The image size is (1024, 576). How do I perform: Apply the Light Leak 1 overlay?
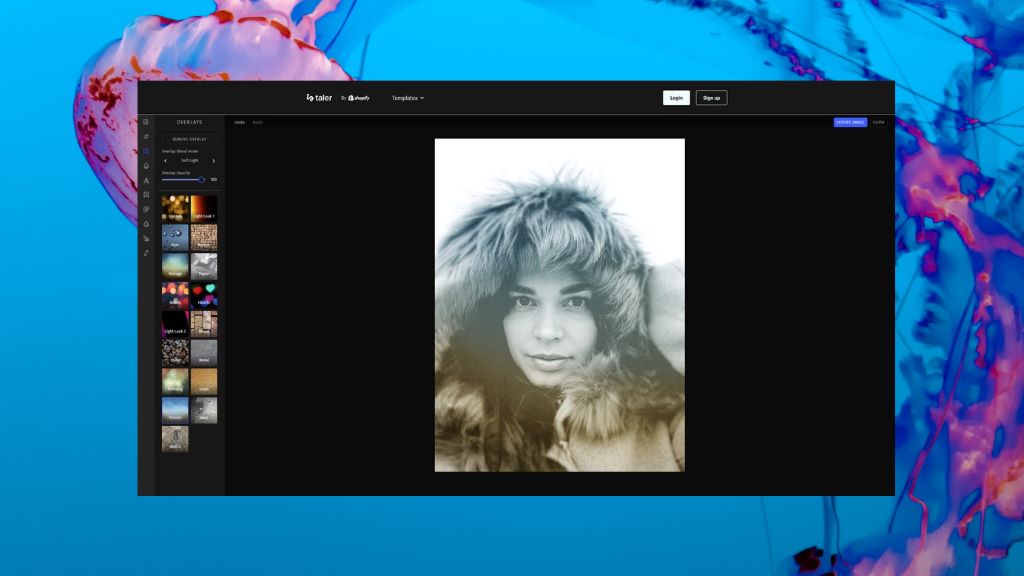coord(204,209)
